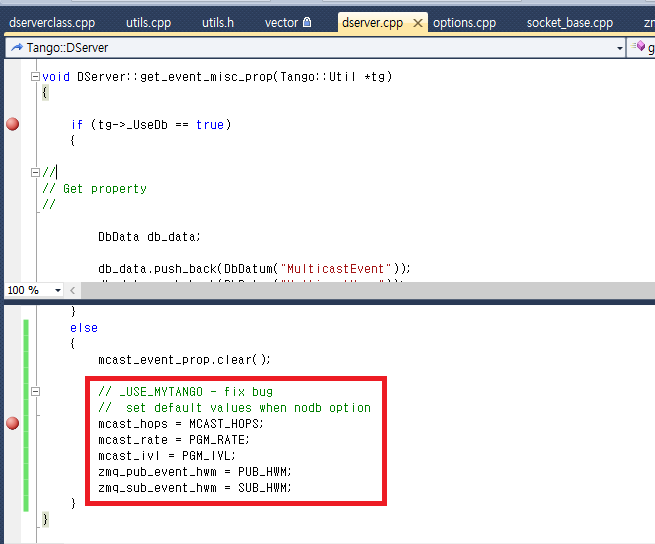Viewport: 655px width, 544px height.
Task: Click the member icon in right navigation combo
Action: [639, 46]
